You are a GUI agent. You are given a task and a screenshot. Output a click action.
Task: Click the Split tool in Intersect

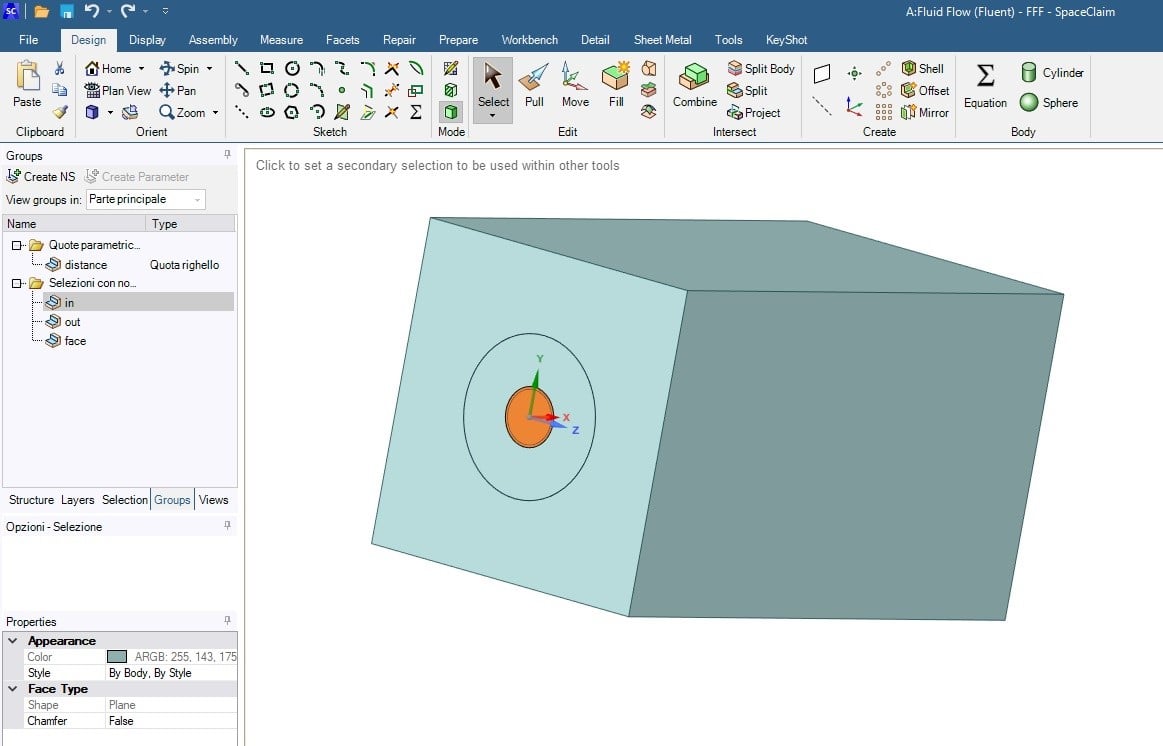click(748, 90)
